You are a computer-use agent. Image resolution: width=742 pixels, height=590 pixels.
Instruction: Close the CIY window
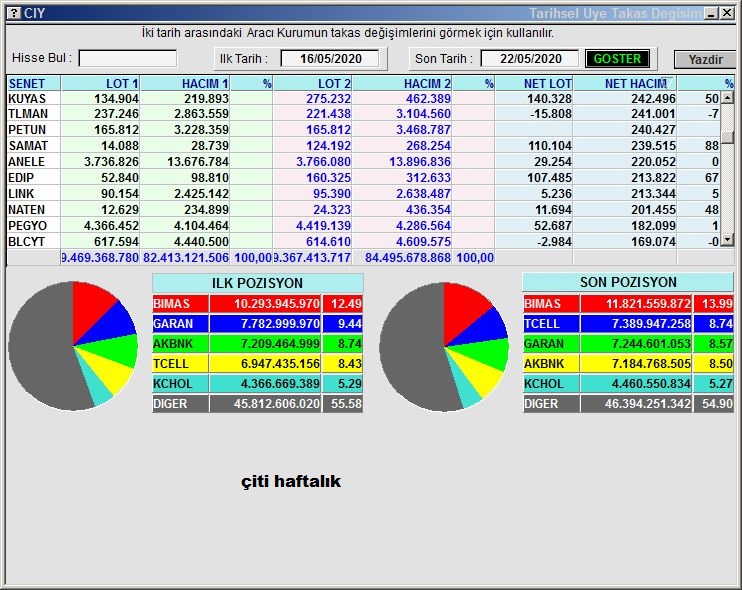coord(727,13)
